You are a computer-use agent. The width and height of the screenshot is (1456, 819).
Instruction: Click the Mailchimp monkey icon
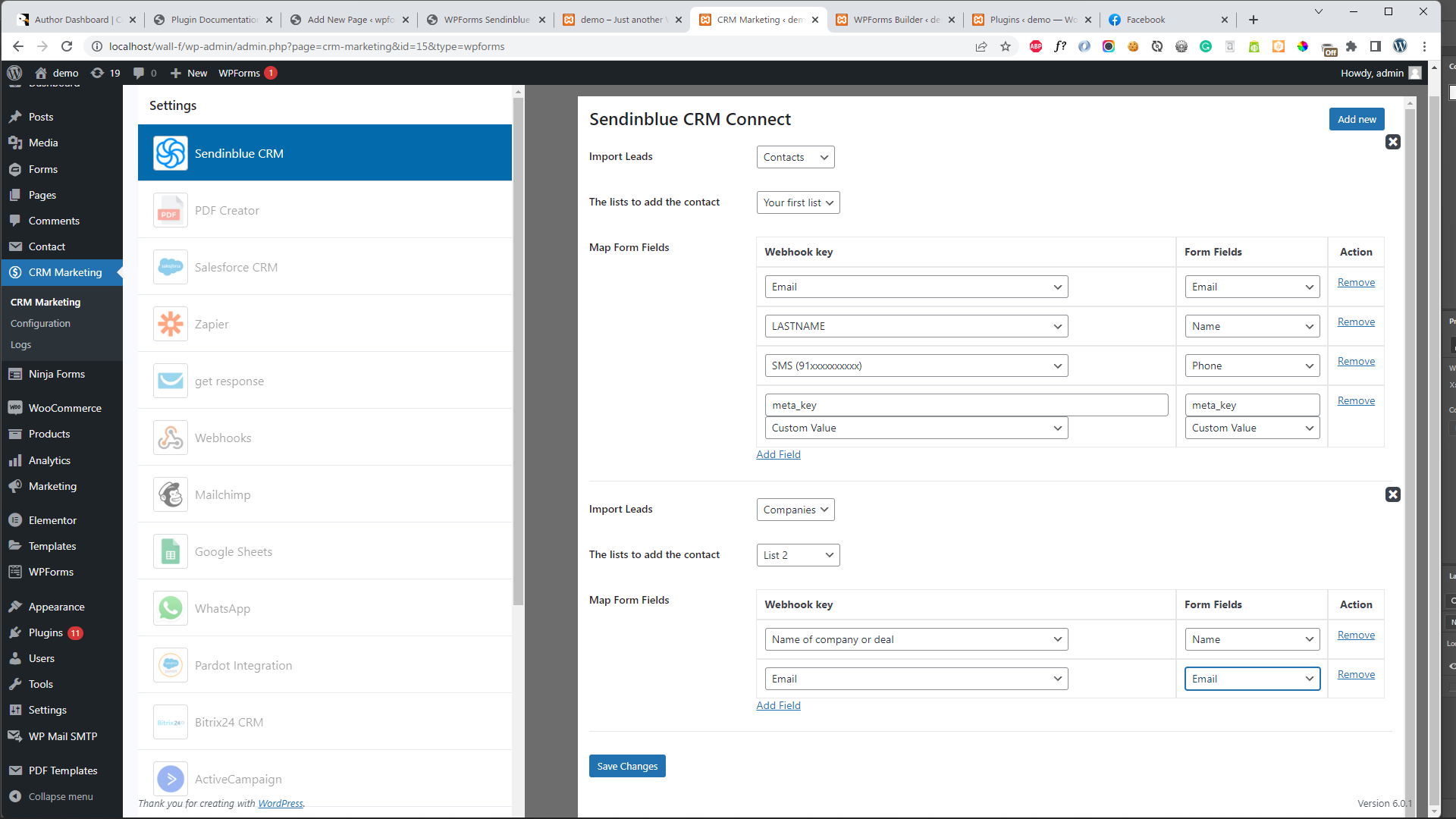coord(170,494)
